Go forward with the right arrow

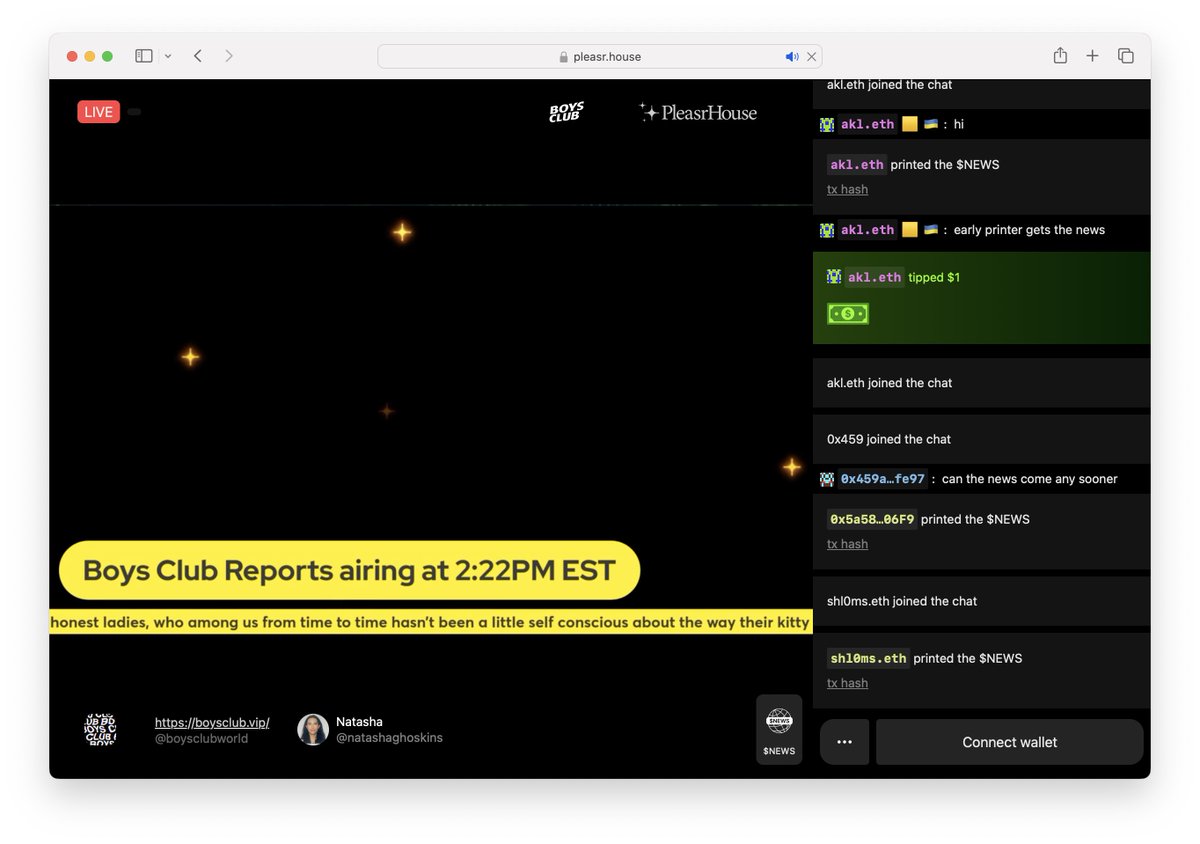pyautogui.click(x=229, y=56)
